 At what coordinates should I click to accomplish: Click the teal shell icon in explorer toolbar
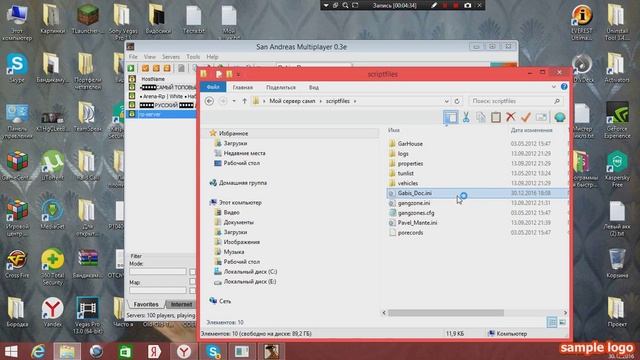point(560,117)
